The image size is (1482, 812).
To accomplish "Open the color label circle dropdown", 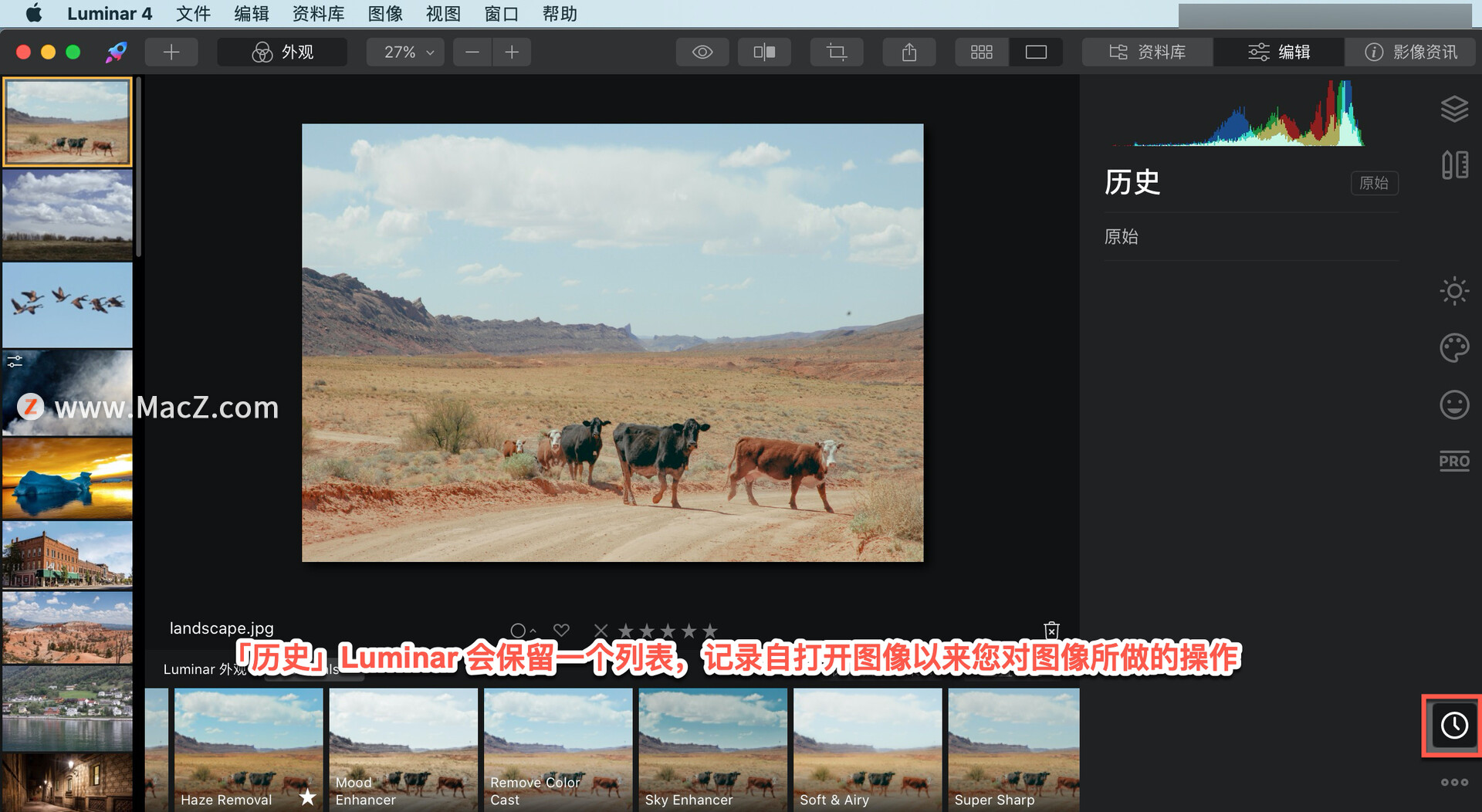I will (x=523, y=631).
